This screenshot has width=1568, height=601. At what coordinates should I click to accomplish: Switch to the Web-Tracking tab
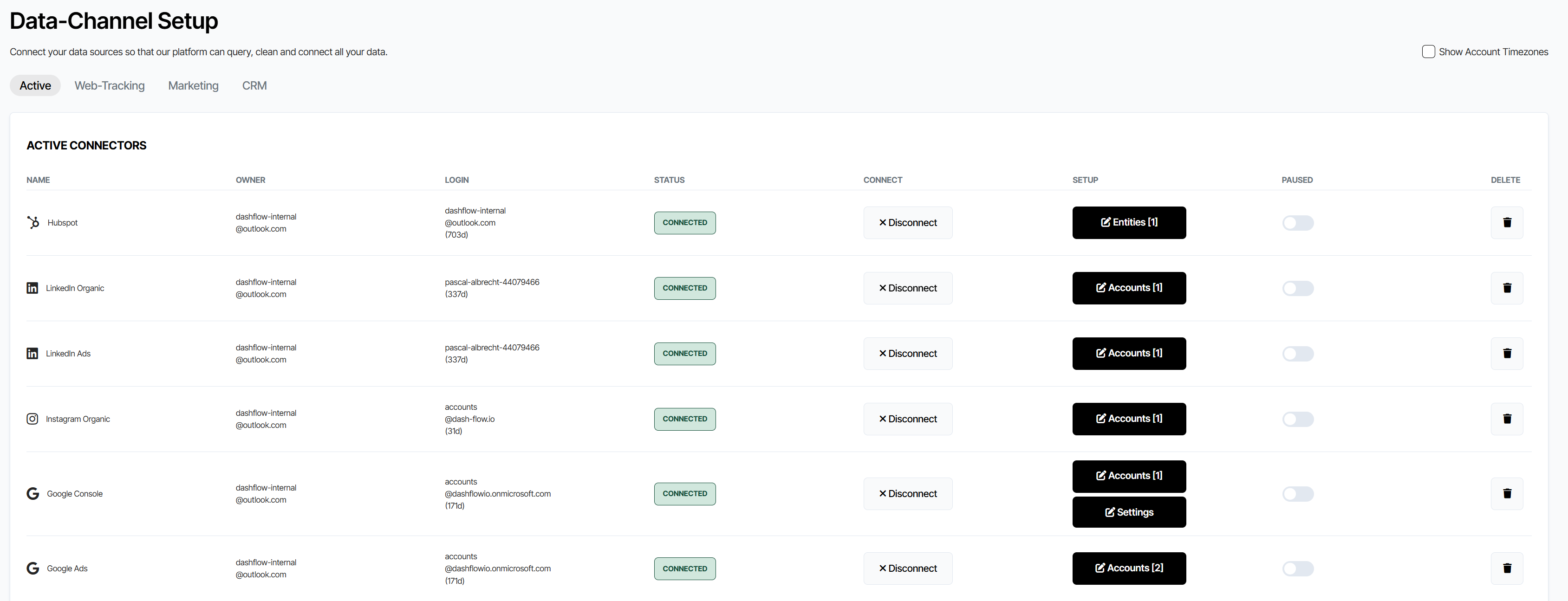(110, 86)
